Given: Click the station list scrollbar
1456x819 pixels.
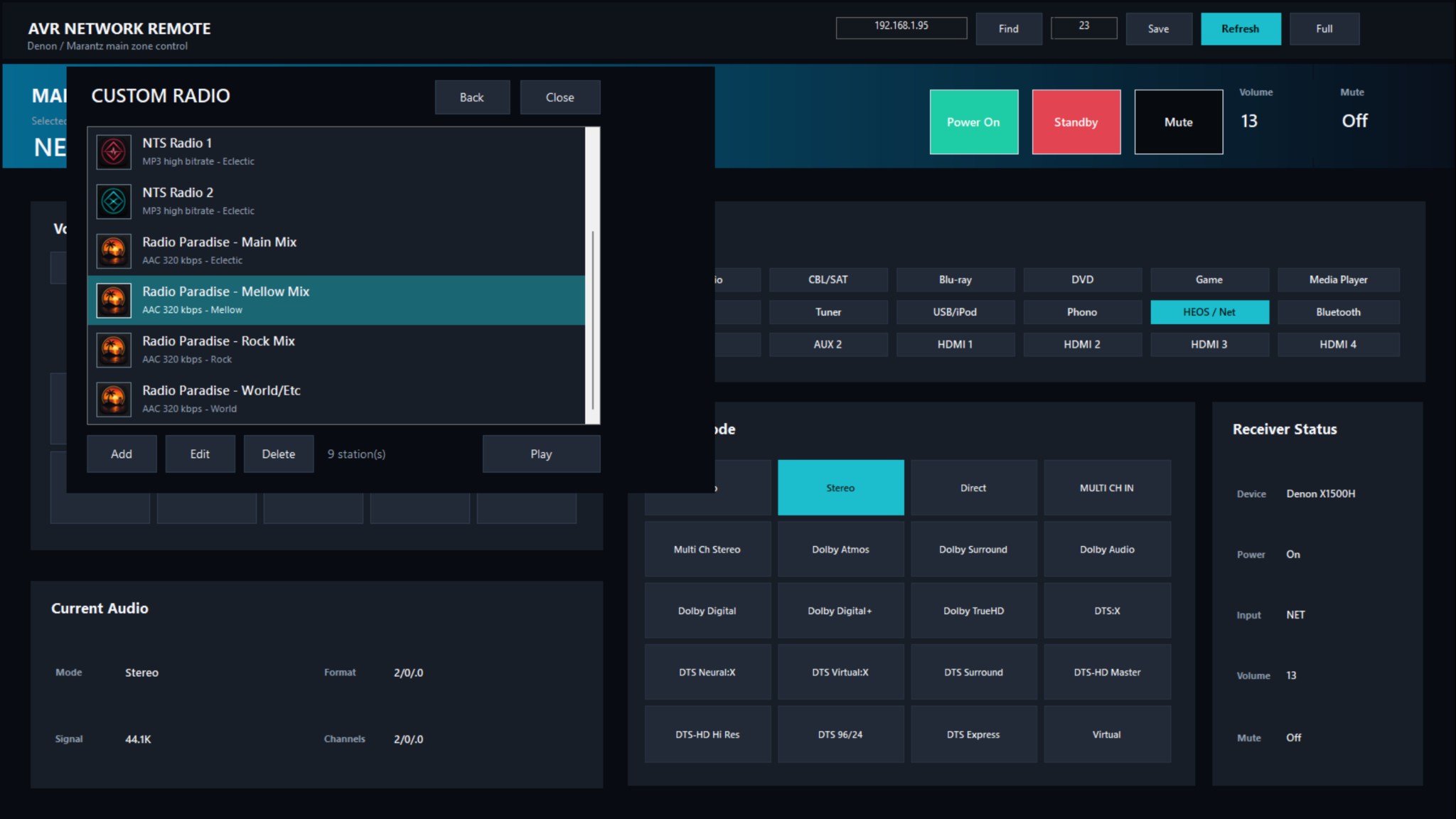Looking at the screenshot, I should [x=592, y=276].
